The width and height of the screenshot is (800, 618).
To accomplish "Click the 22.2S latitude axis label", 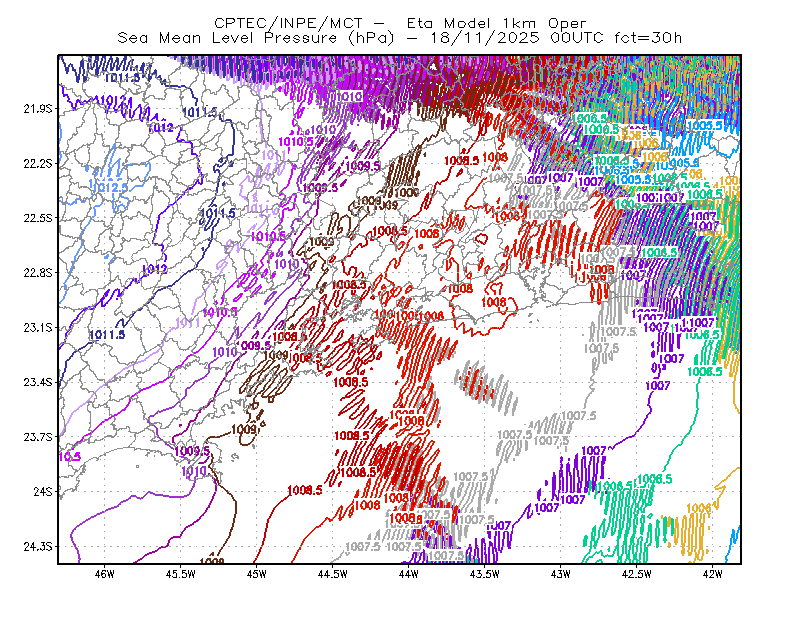I will [x=38, y=163].
